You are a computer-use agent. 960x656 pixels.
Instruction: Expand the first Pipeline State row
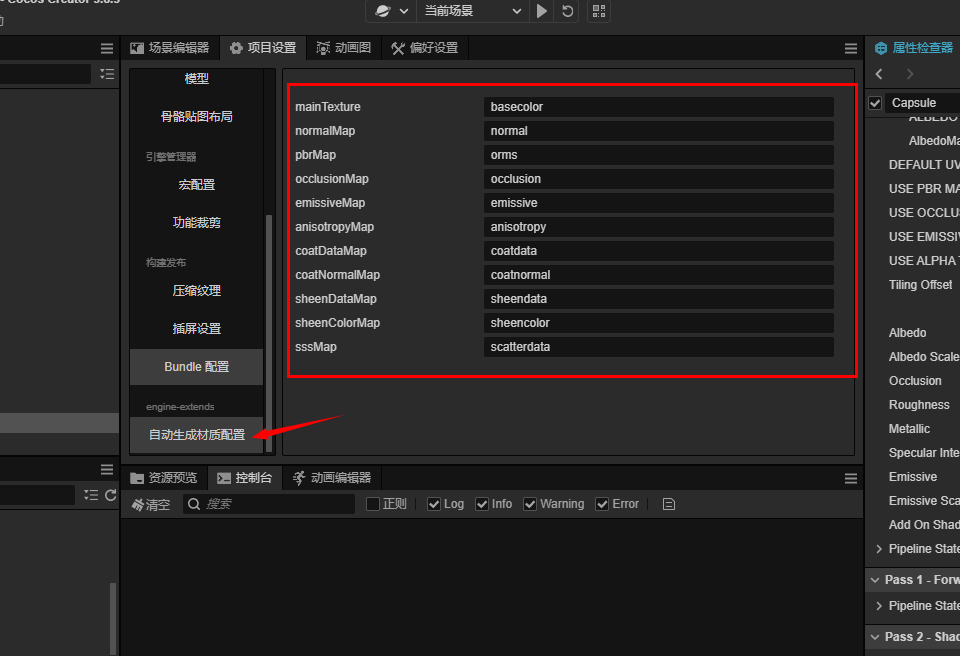(x=879, y=549)
